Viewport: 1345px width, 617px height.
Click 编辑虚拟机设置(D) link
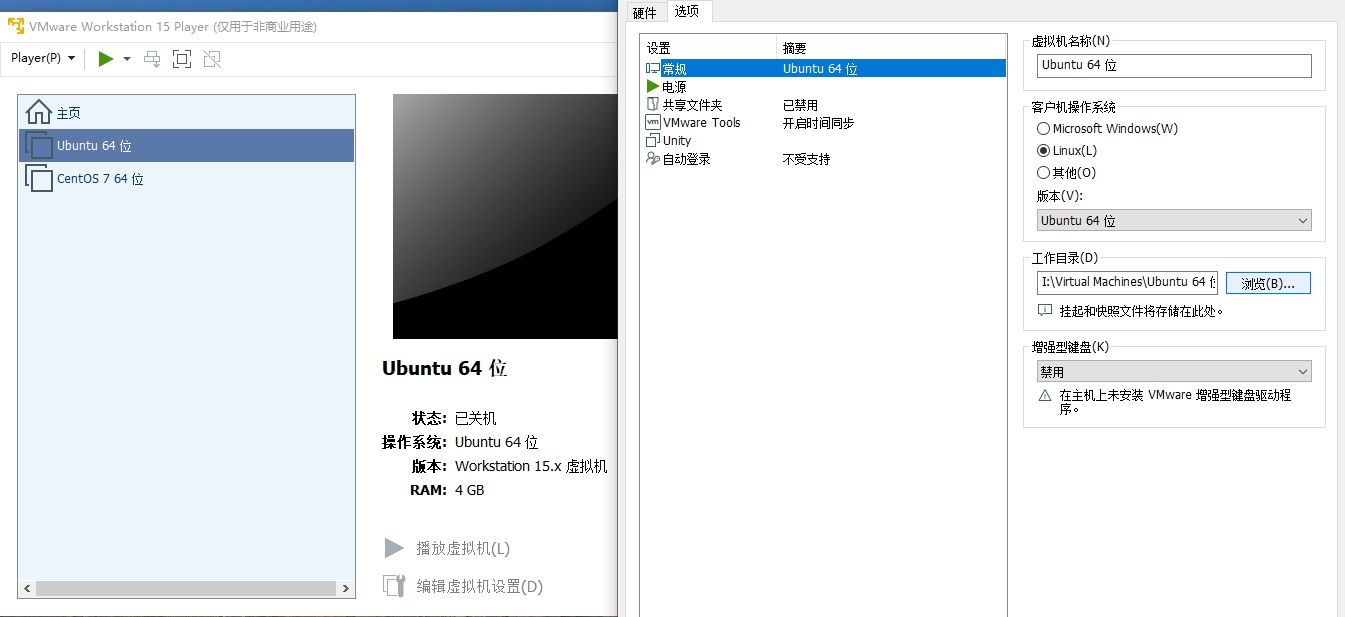[x=479, y=586]
